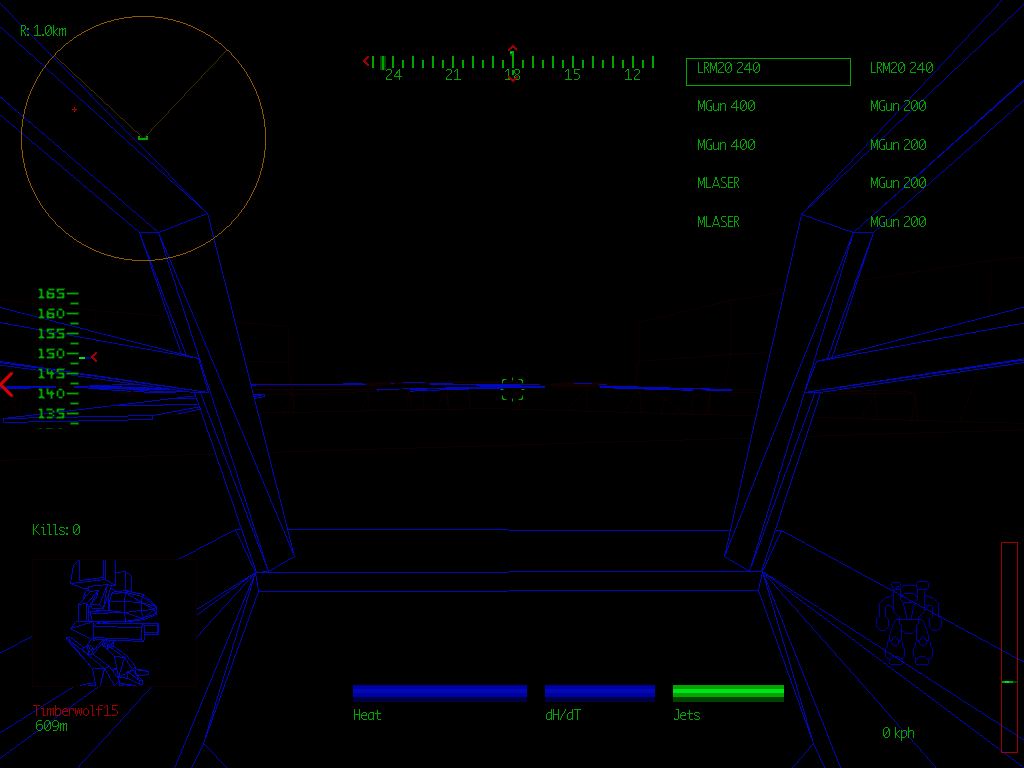Click the red enemy blip on the radar
The height and width of the screenshot is (768, 1024).
(74, 109)
